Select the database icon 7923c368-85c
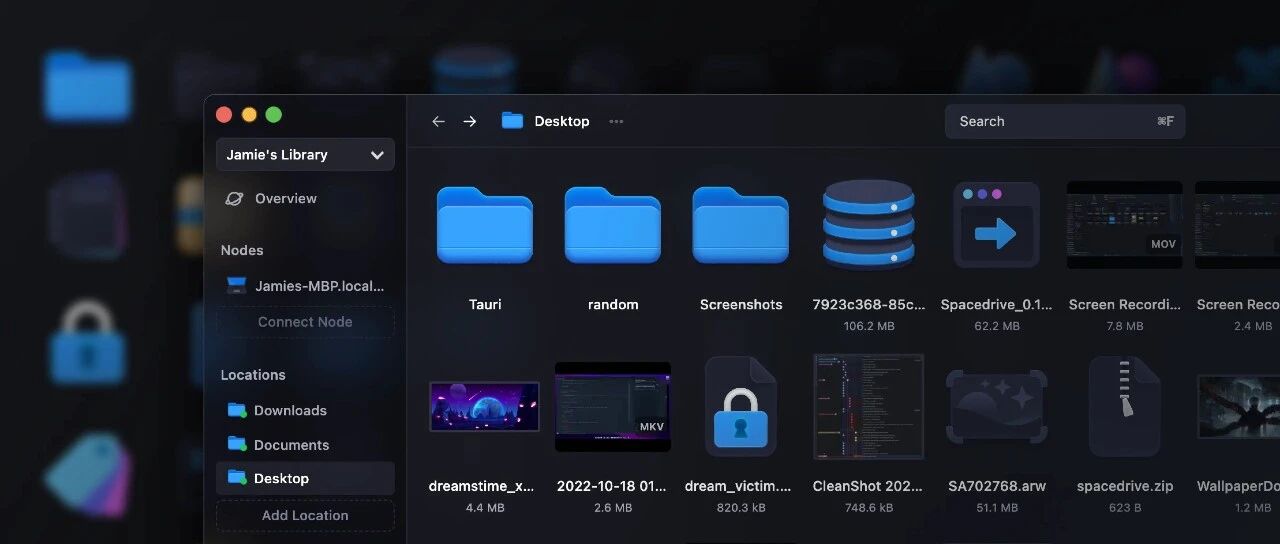Image resolution: width=1280 pixels, height=544 pixels. 869,225
